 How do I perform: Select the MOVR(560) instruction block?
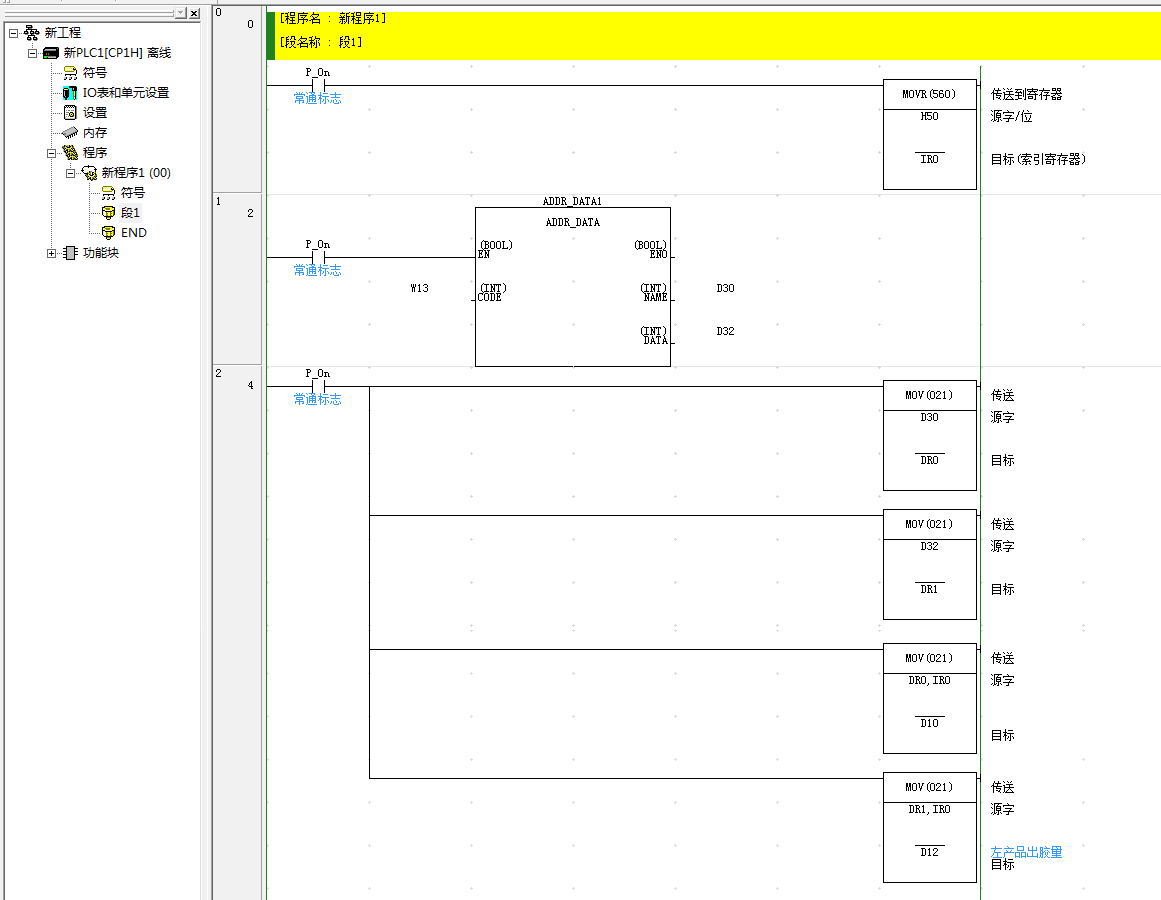(929, 134)
